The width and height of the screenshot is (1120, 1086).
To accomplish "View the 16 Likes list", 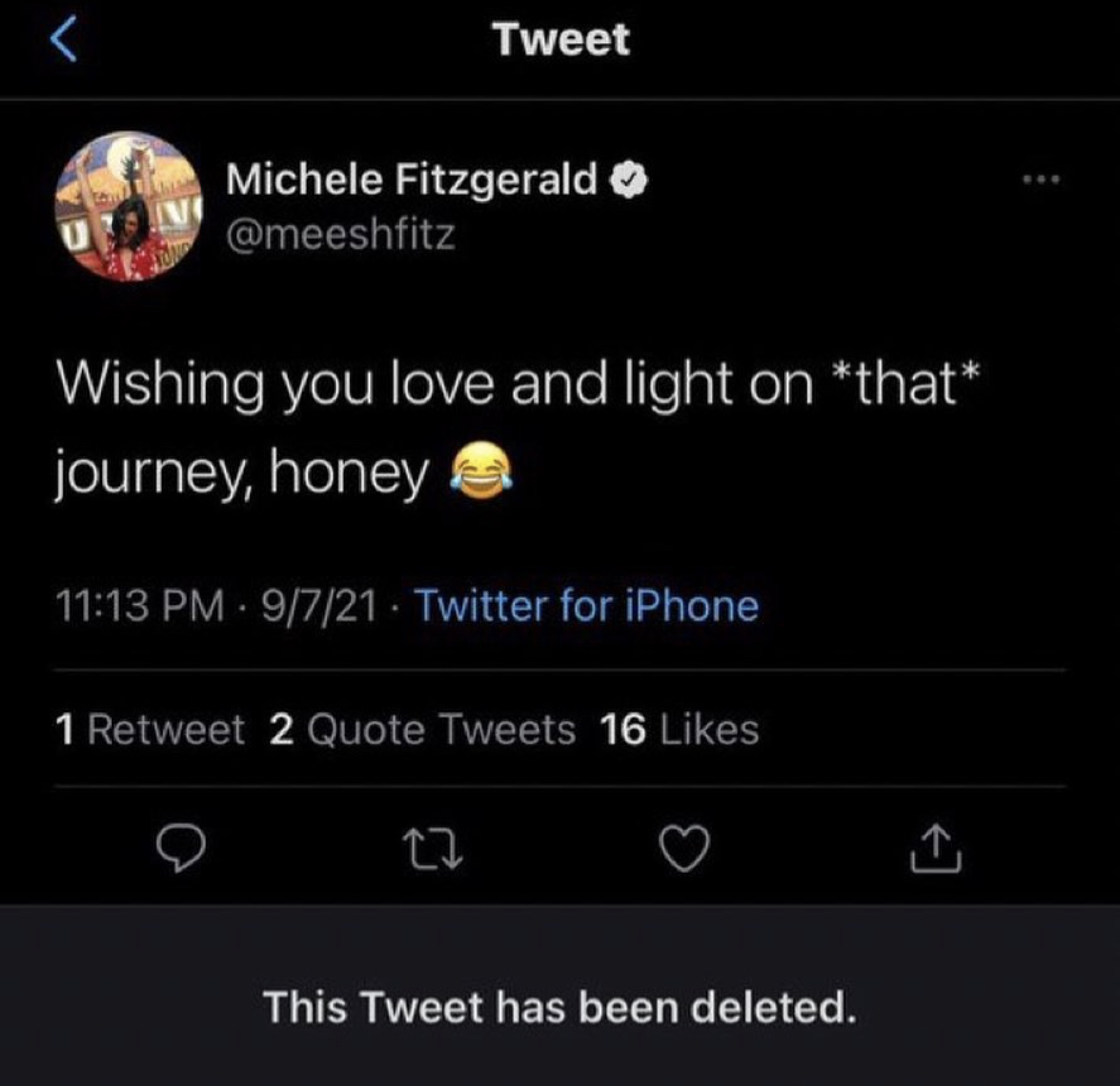I will click(x=679, y=729).
